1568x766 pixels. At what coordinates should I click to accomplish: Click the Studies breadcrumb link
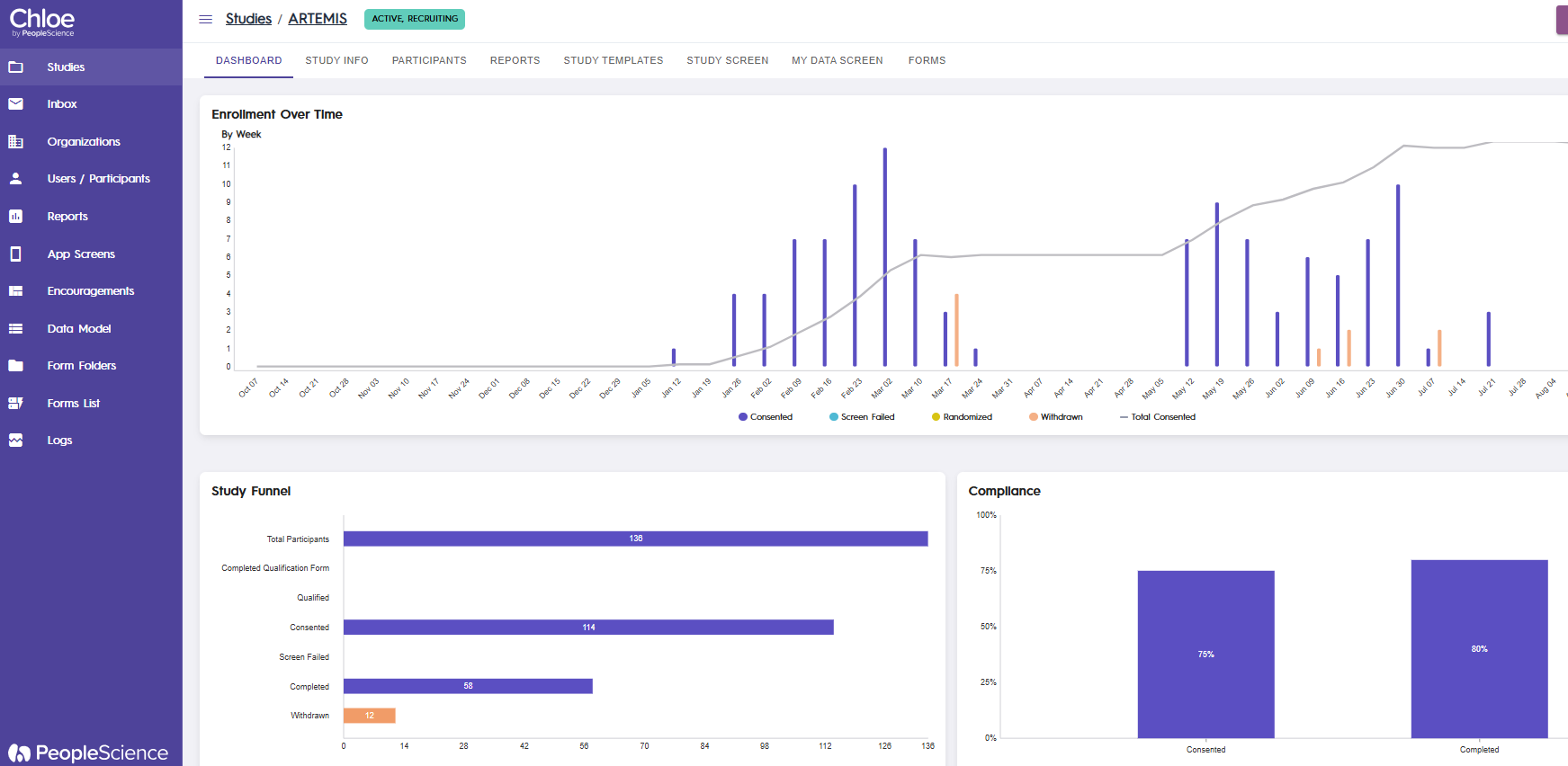click(248, 19)
